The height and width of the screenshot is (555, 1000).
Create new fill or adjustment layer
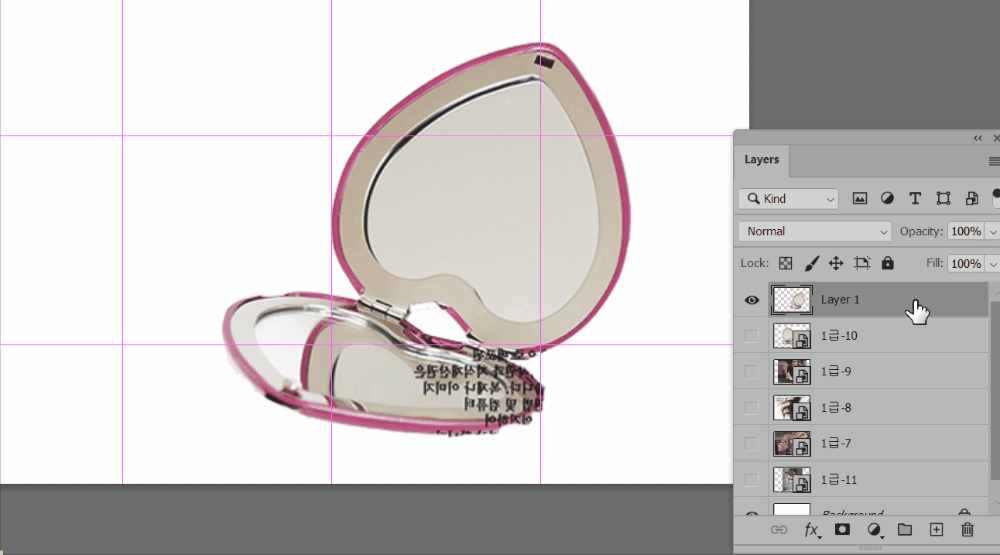[874, 530]
